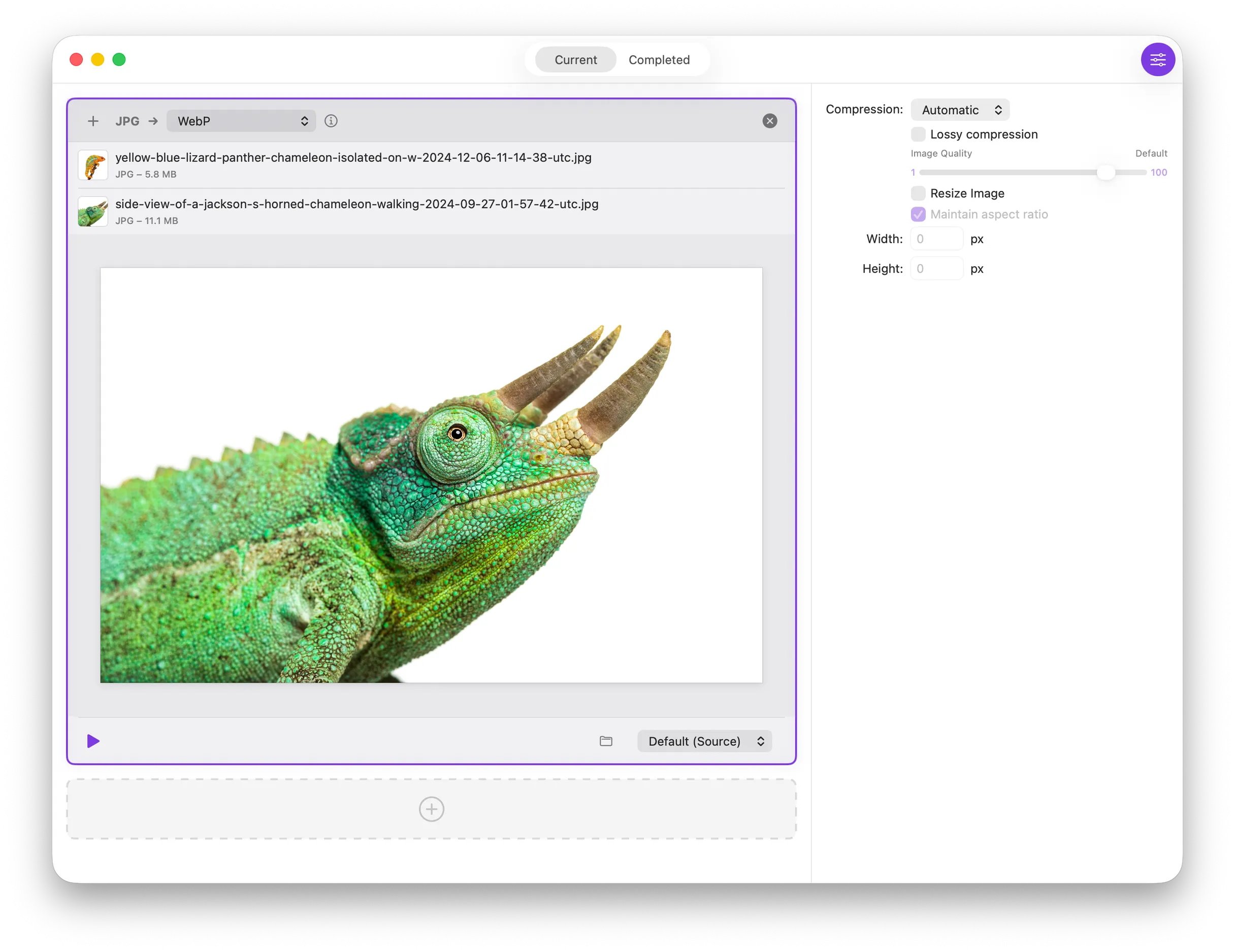Switch to the Current tab
Viewport: 1235px width, 952px height.
click(x=575, y=59)
